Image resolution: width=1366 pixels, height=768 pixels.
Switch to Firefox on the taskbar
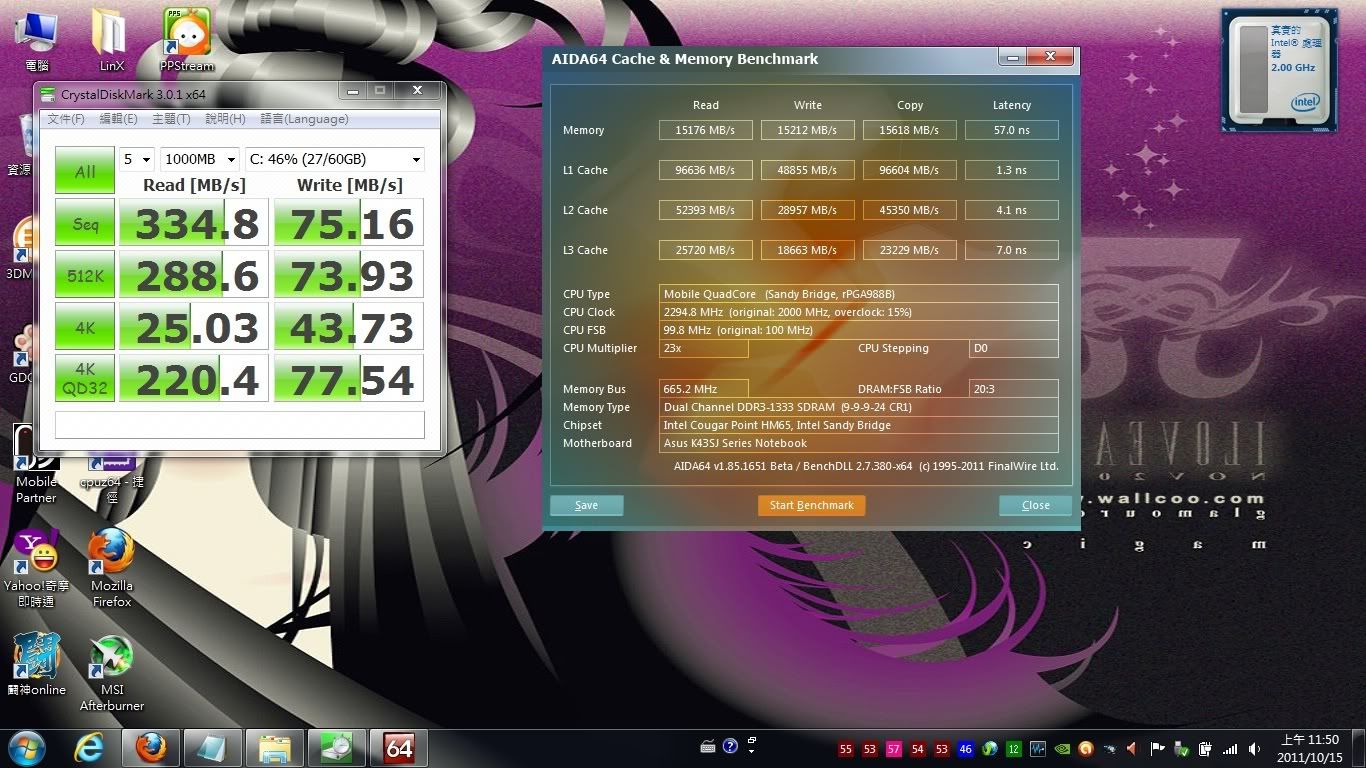point(151,748)
